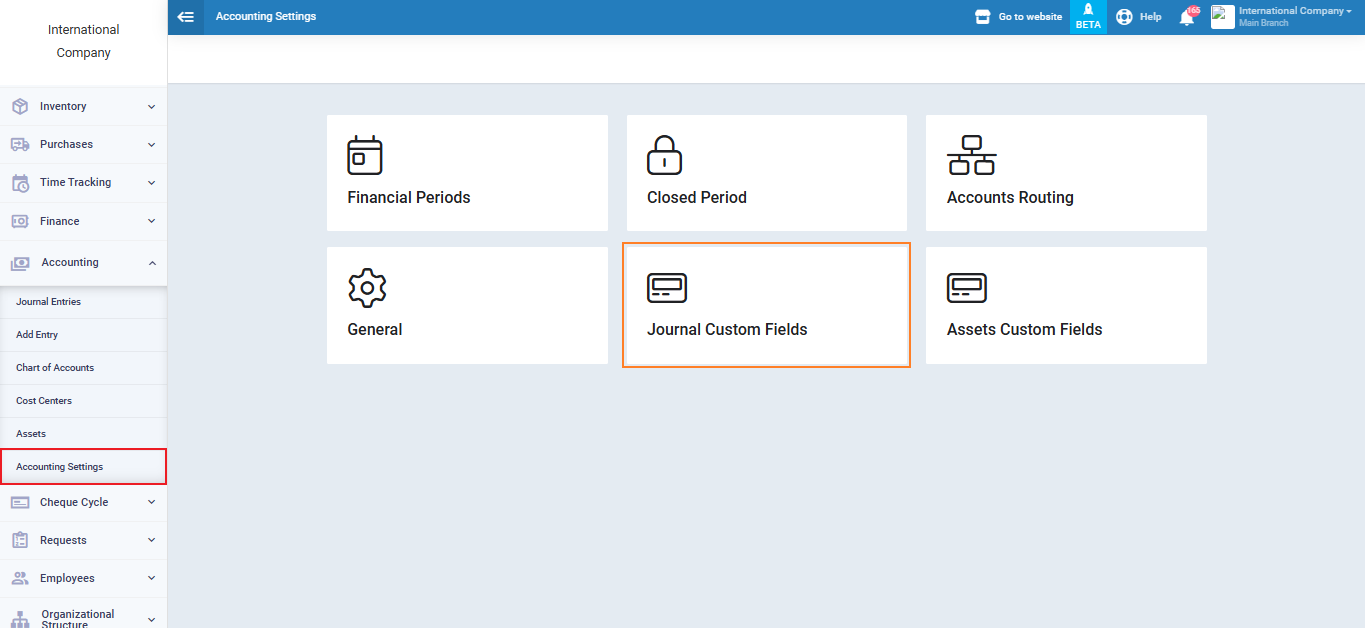The height and width of the screenshot is (628, 1365).
Task: Expand the Cheque Cycle menu
Action: 84,502
